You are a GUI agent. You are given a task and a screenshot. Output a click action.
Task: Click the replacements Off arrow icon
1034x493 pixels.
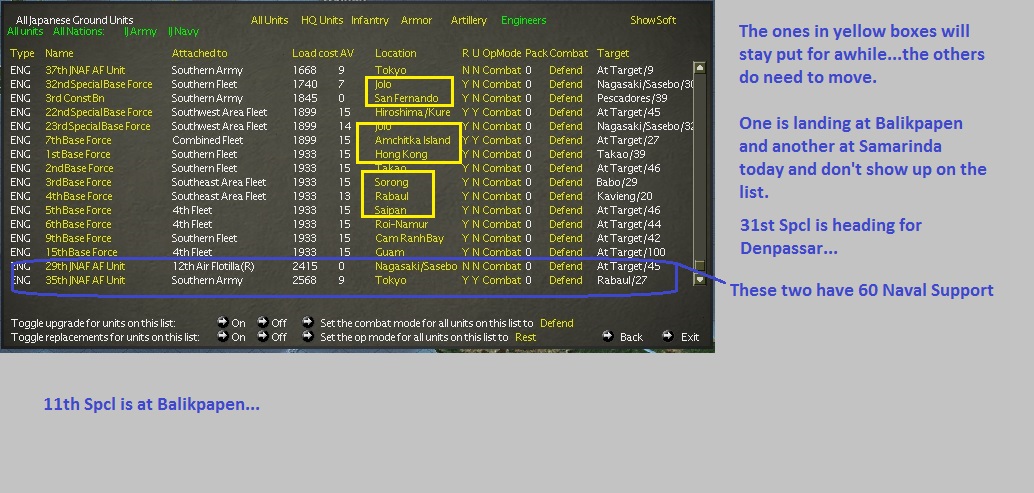click(262, 336)
